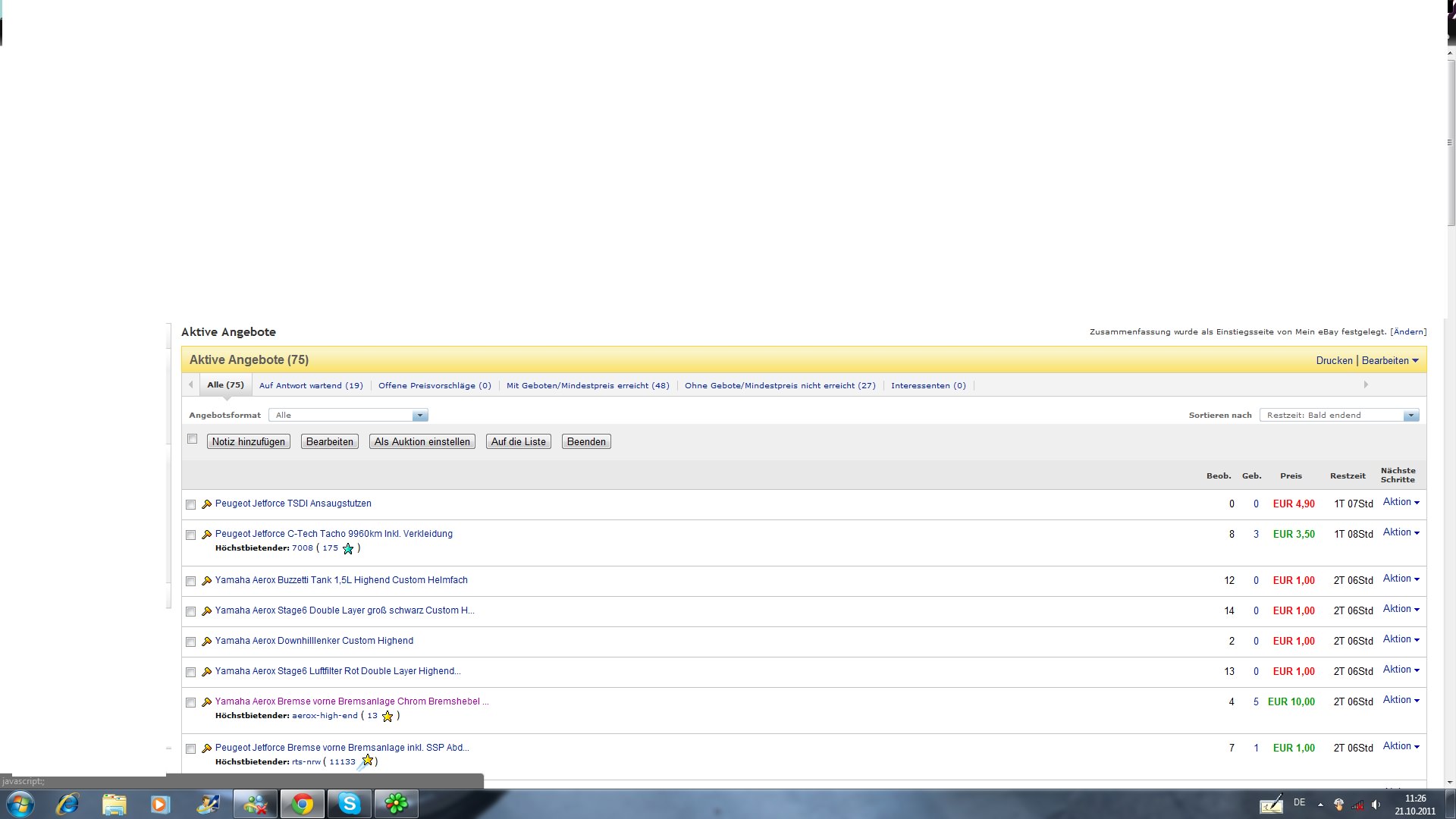This screenshot has width=1456, height=819.
Task: Click feedback star next to bidder 7008
Action: [348, 548]
